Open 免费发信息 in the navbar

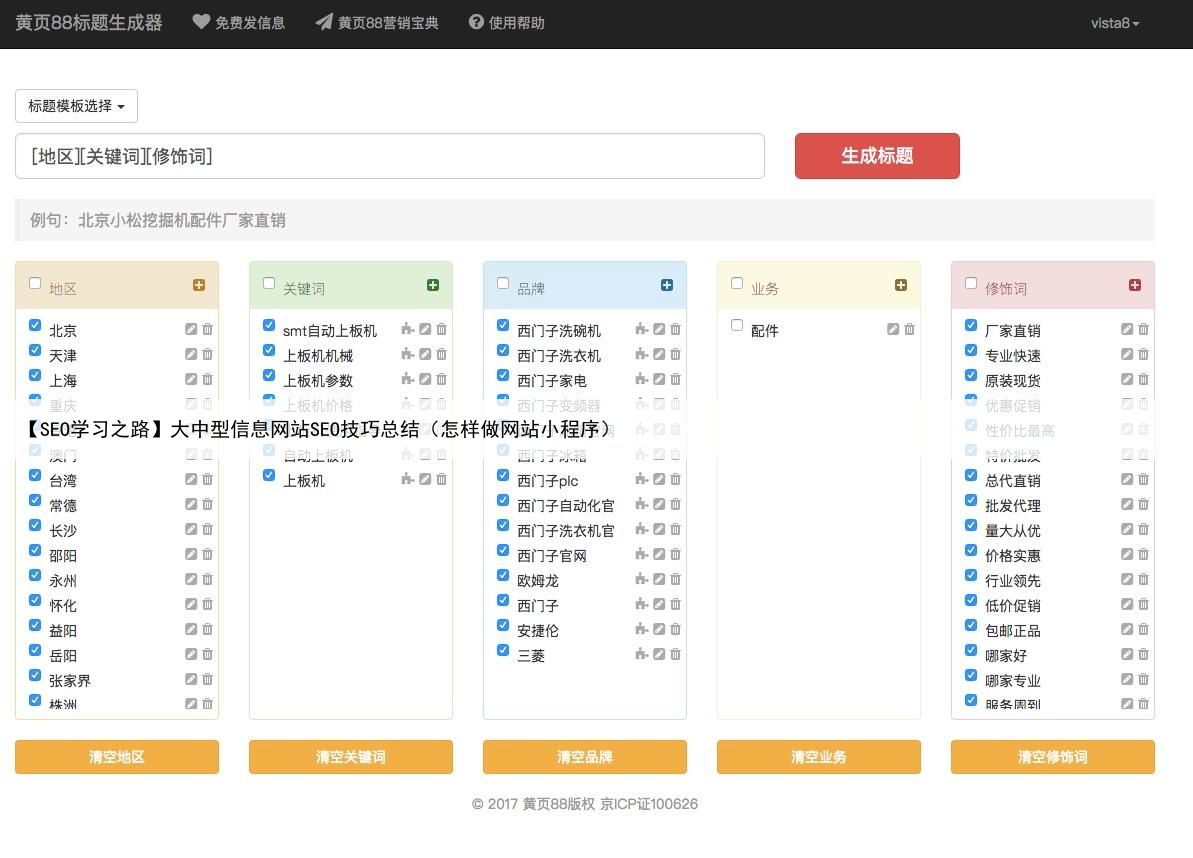click(239, 22)
